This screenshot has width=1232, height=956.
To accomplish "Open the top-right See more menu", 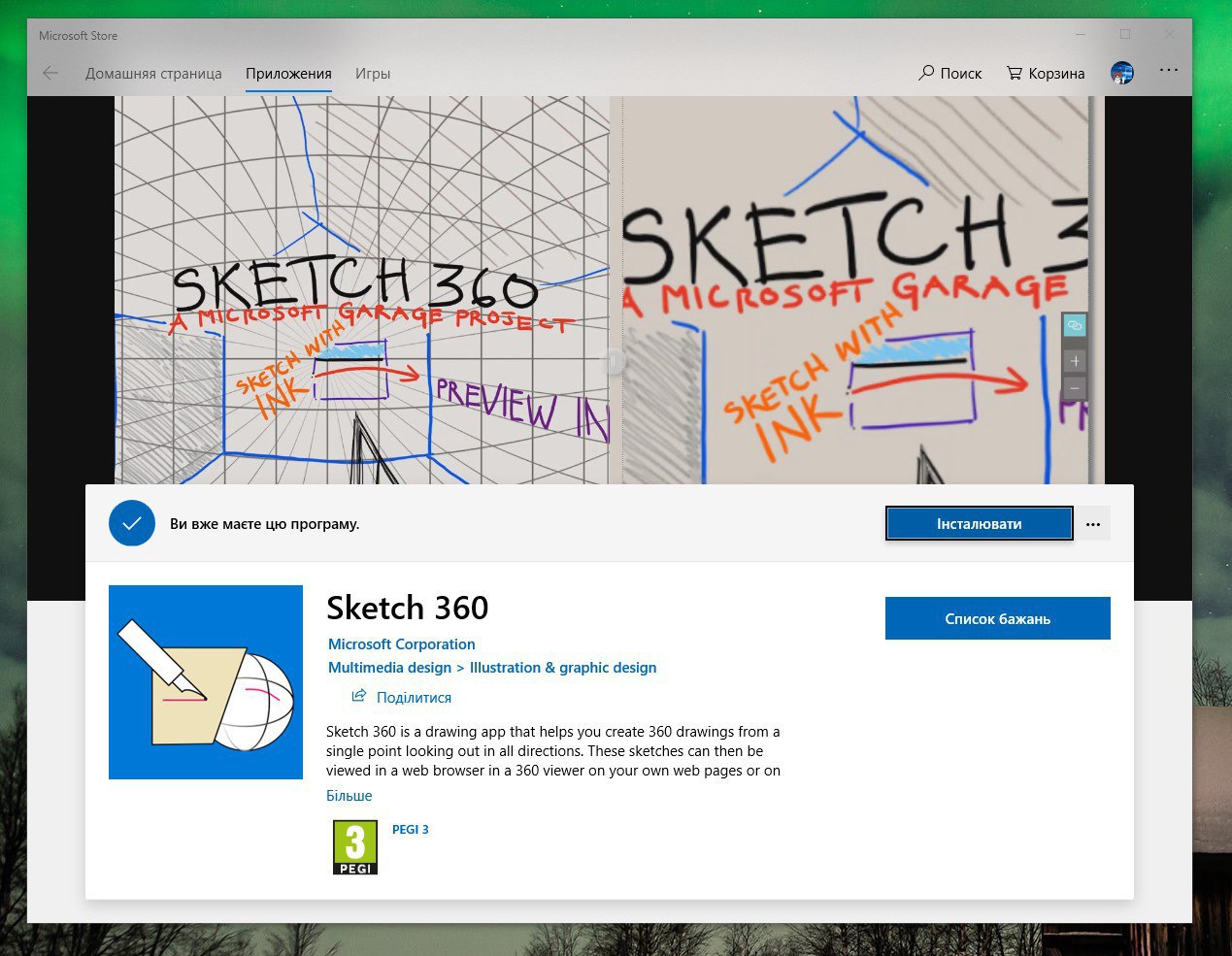I will pyautogui.click(x=1168, y=71).
